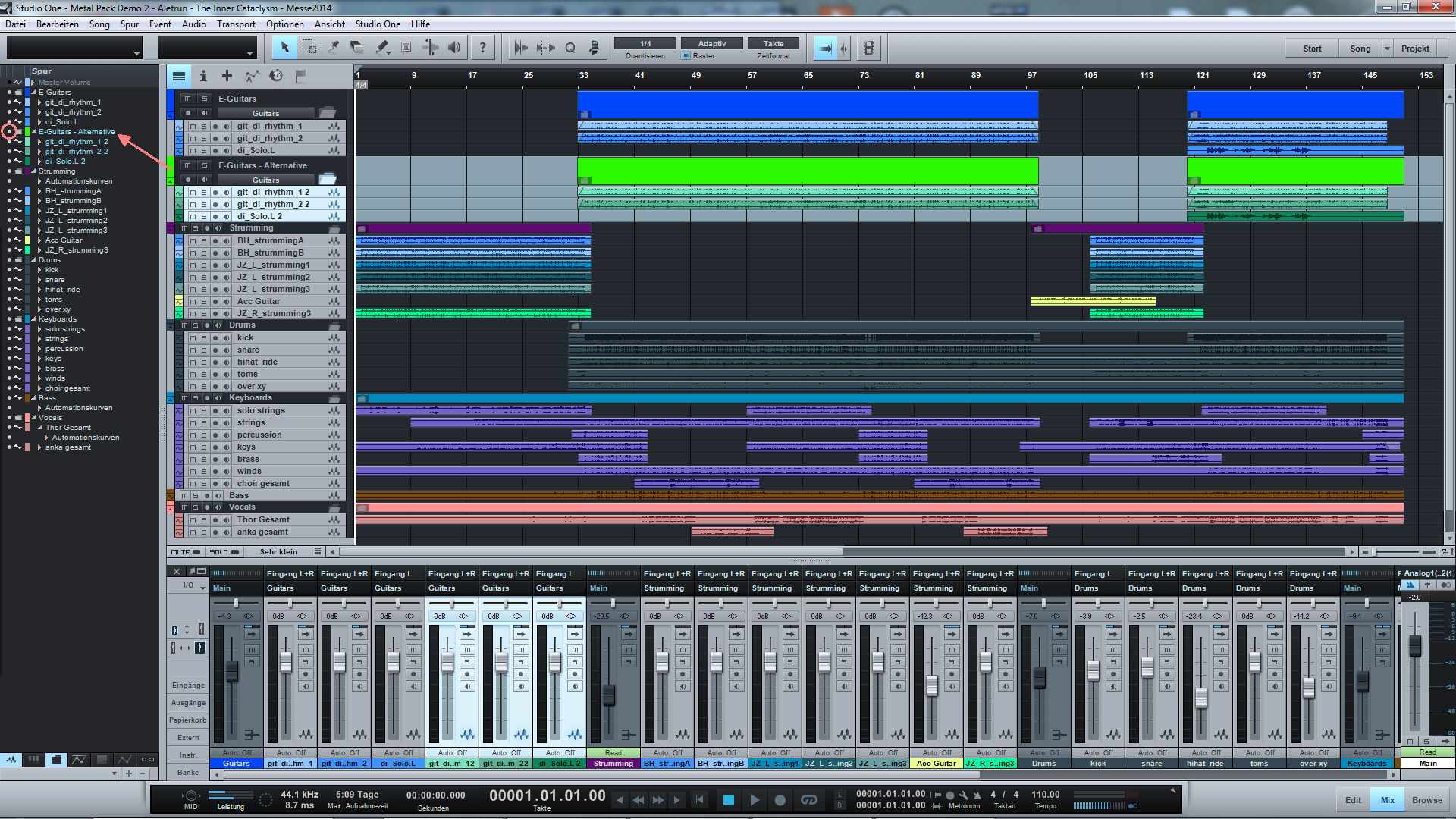
Task: Click the Stop transport button
Action: coord(729,799)
